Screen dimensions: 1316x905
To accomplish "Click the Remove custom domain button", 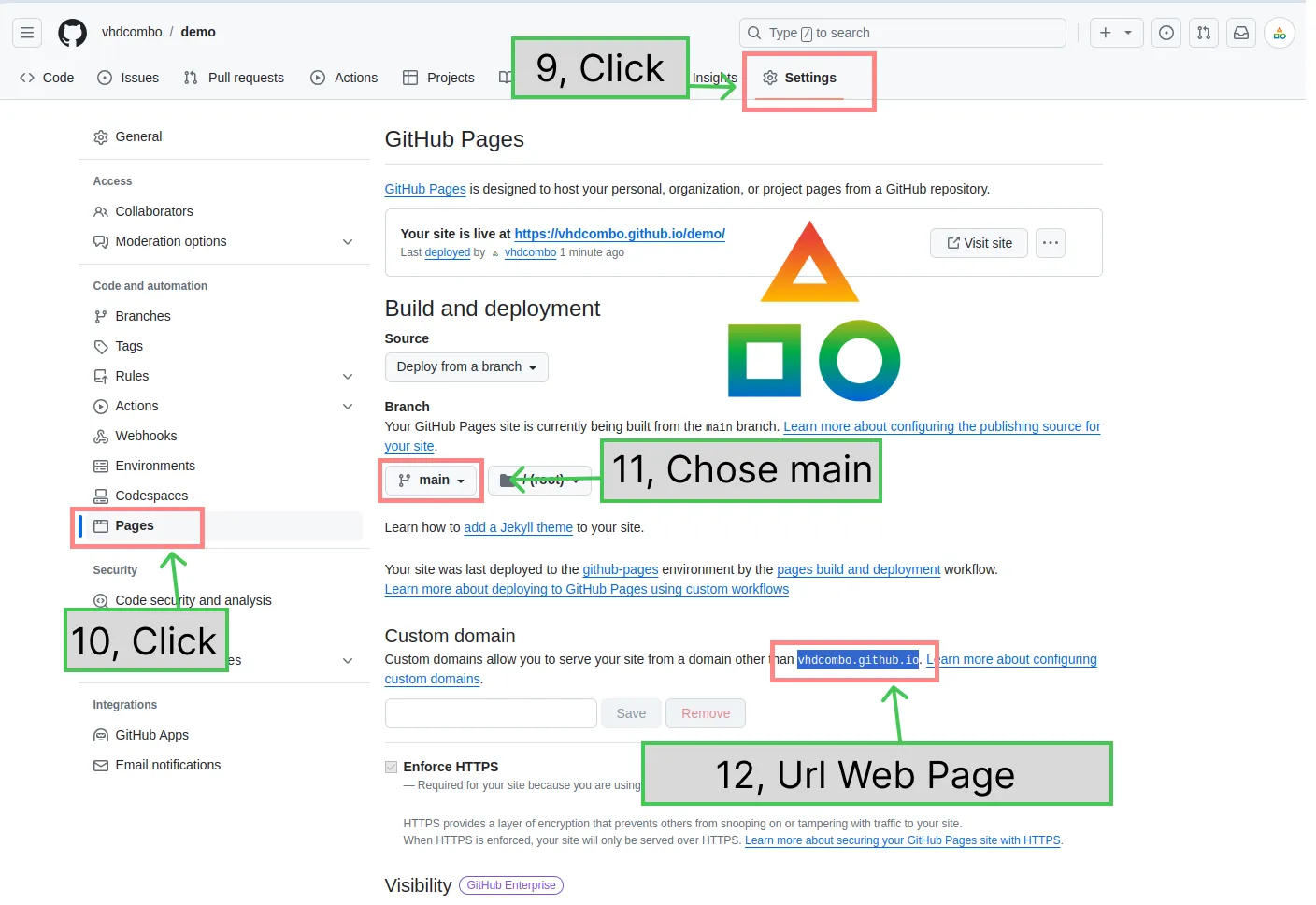I will pyautogui.click(x=706, y=713).
